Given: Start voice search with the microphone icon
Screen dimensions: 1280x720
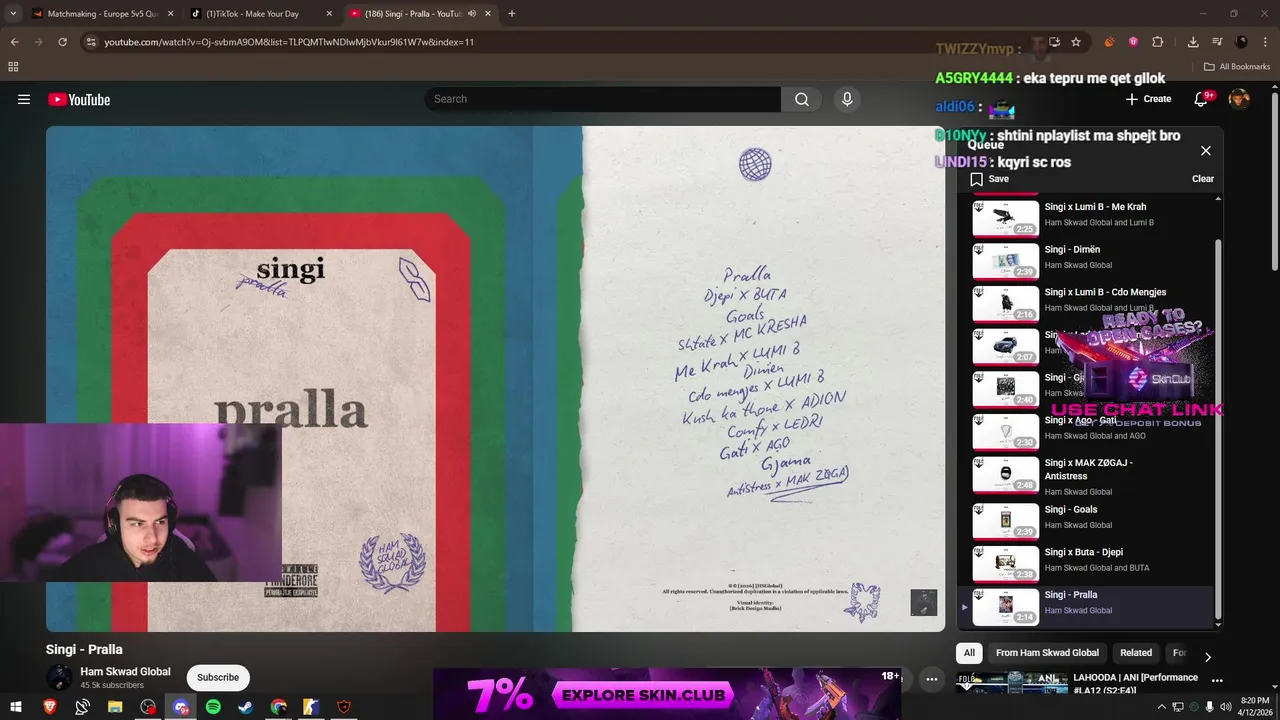Looking at the screenshot, I should (847, 99).
